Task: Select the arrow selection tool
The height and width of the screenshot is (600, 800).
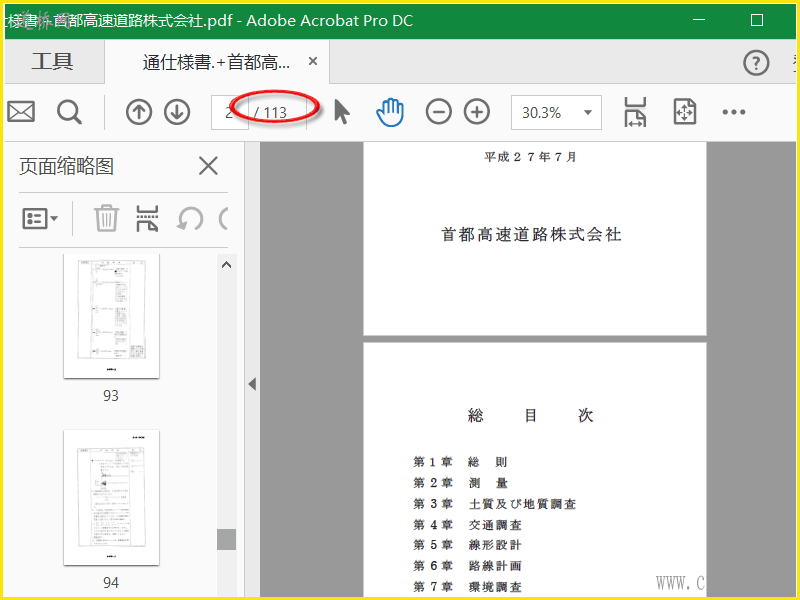Action: (x=342, y=112)
